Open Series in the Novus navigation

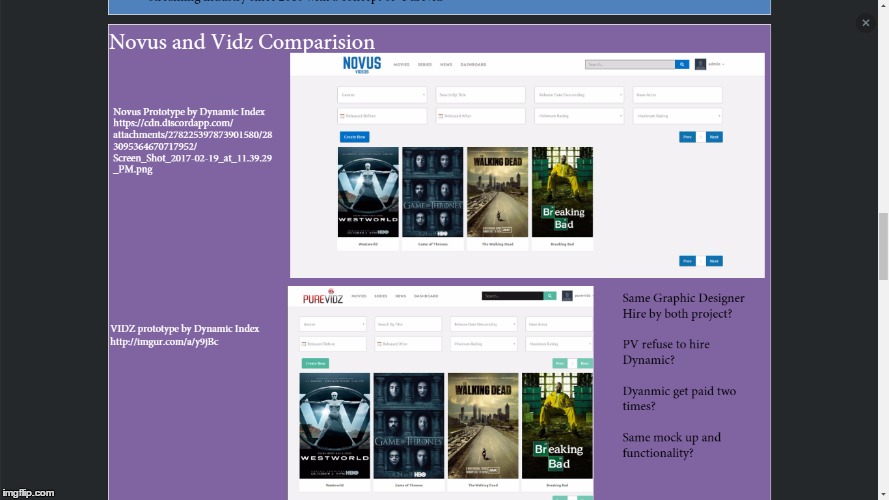coord(425,65)
